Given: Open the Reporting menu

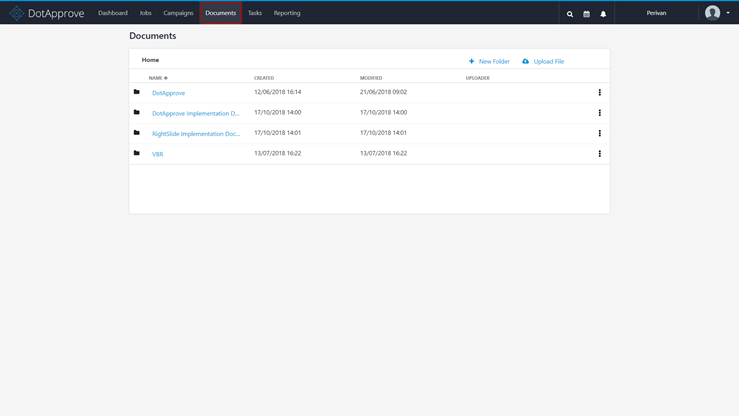Looking at the screenshot, I should (x=287, y=13).
